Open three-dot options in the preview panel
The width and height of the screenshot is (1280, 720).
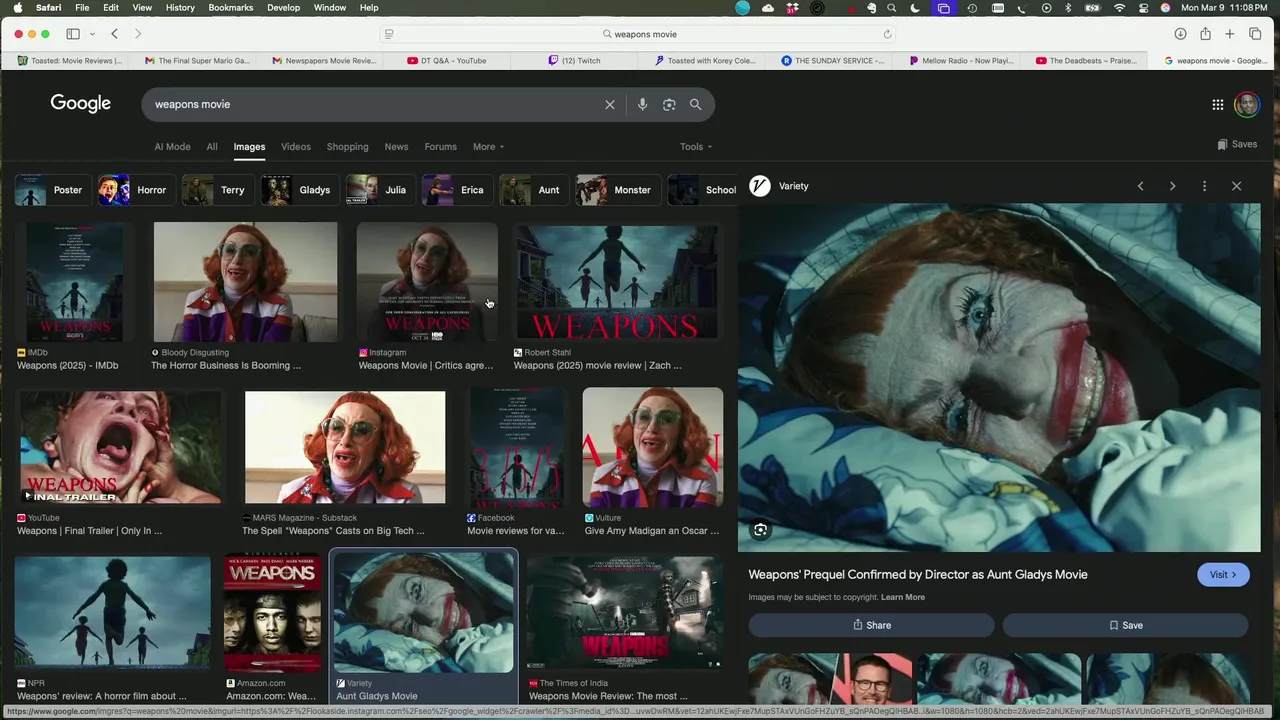click(1204, 186)
